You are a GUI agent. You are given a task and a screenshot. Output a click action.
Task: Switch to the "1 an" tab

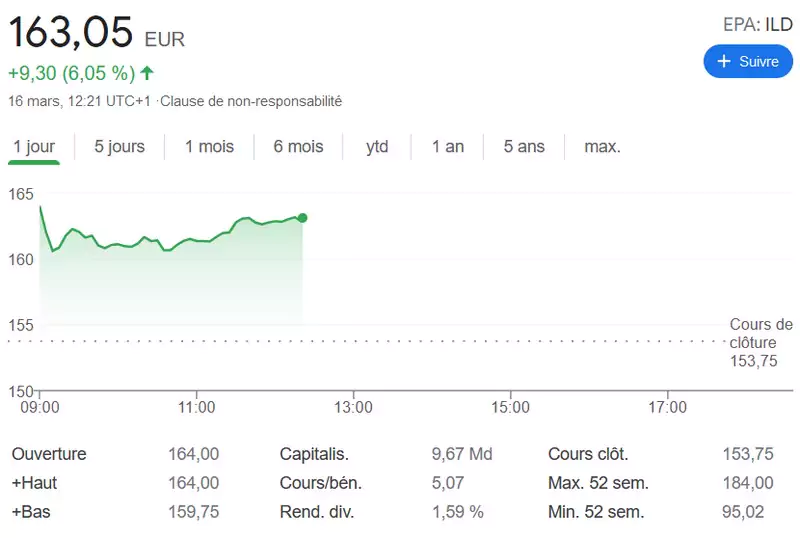coord(448,146)
